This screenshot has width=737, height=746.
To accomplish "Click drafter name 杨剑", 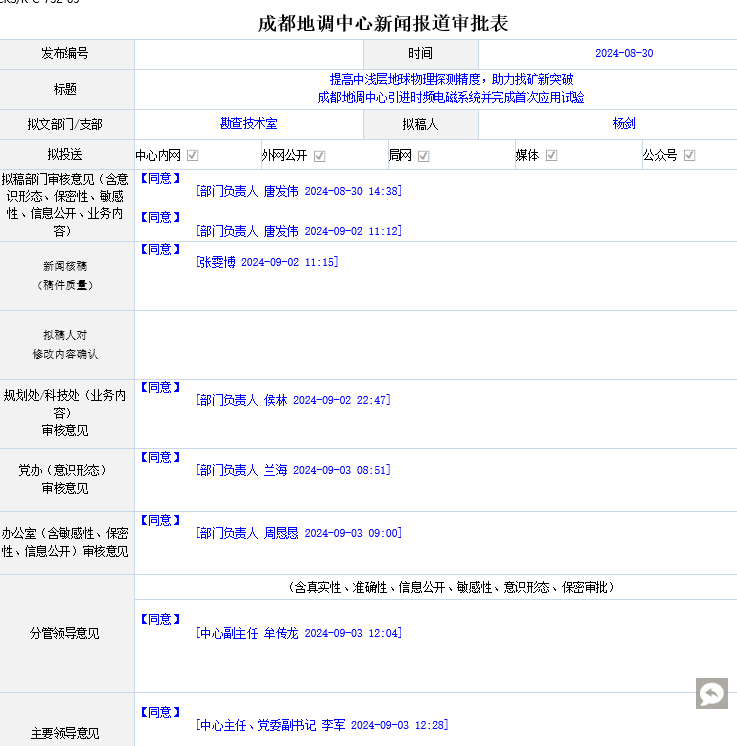I will 624,124.
